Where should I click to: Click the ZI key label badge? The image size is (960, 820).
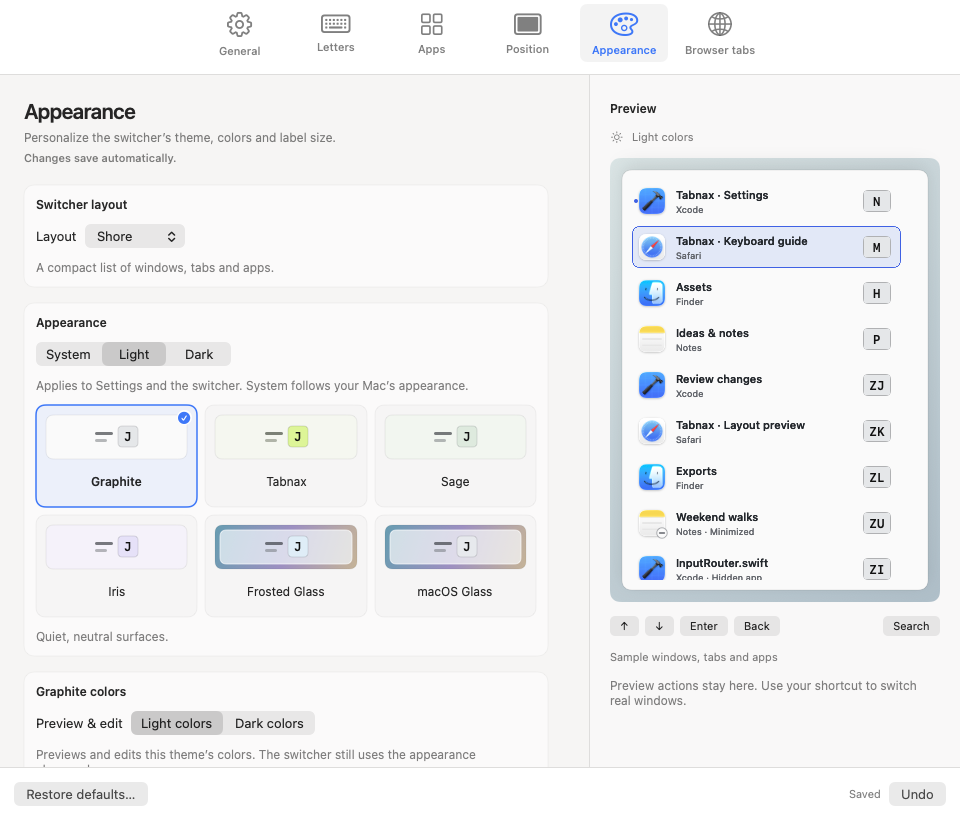[x=877, y=569]
